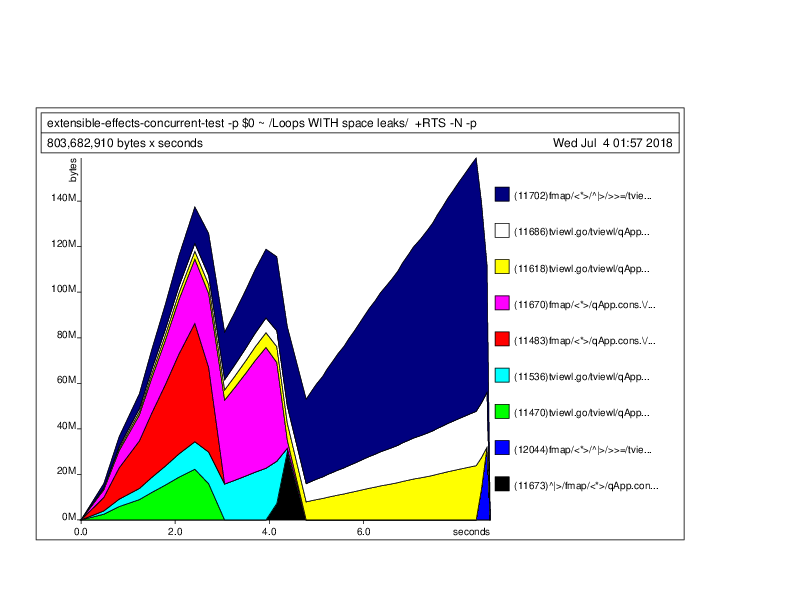Click the green (11470) legend swatch
792x612 pixels.
click(x=502, y=412)
